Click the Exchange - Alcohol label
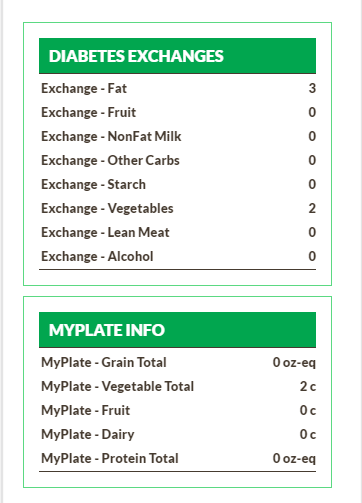362x503 pixels. (97, 257)
